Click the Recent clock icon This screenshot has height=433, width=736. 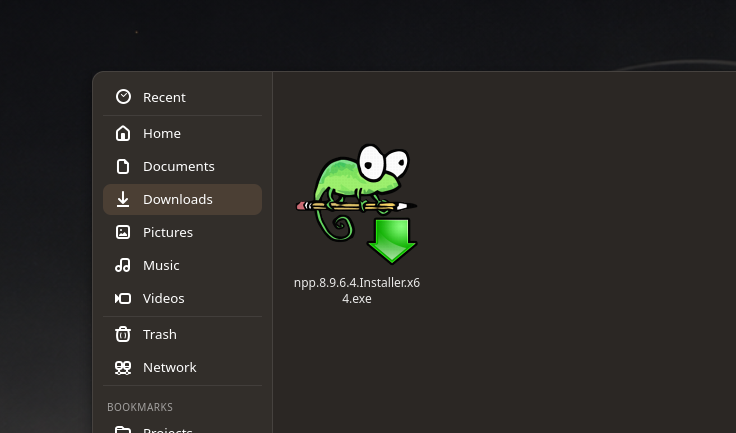[123, 97]
